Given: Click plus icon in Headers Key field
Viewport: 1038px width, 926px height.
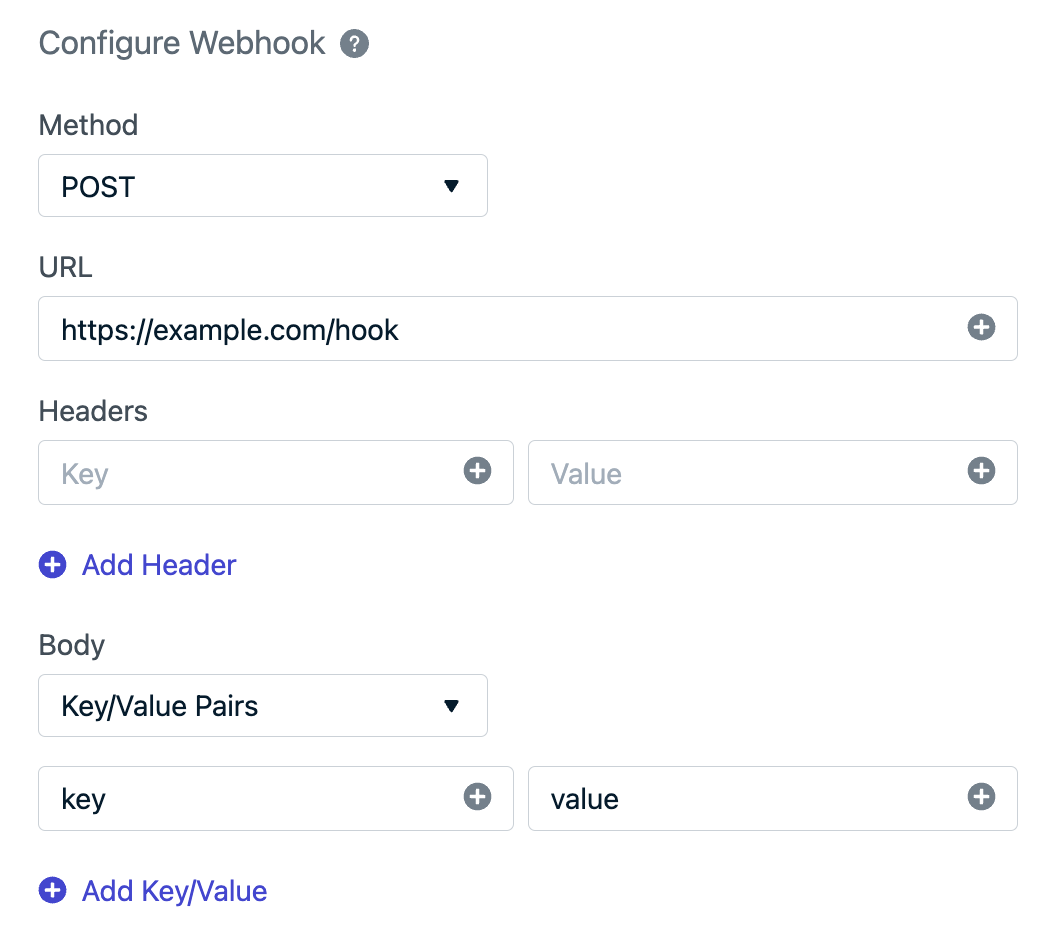Looking at the screenshot, I should [x=477, y=471].
